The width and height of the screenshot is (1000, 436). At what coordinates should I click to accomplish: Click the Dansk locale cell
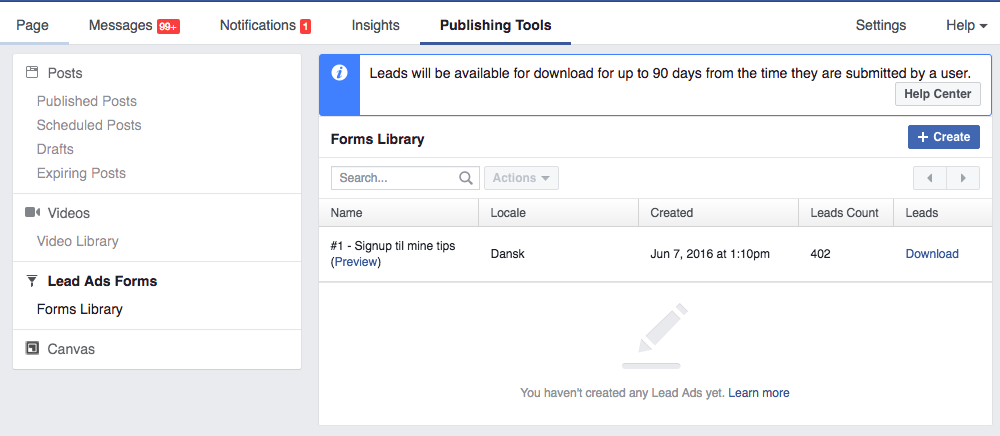pyautogui.click(x=508, y=254)
